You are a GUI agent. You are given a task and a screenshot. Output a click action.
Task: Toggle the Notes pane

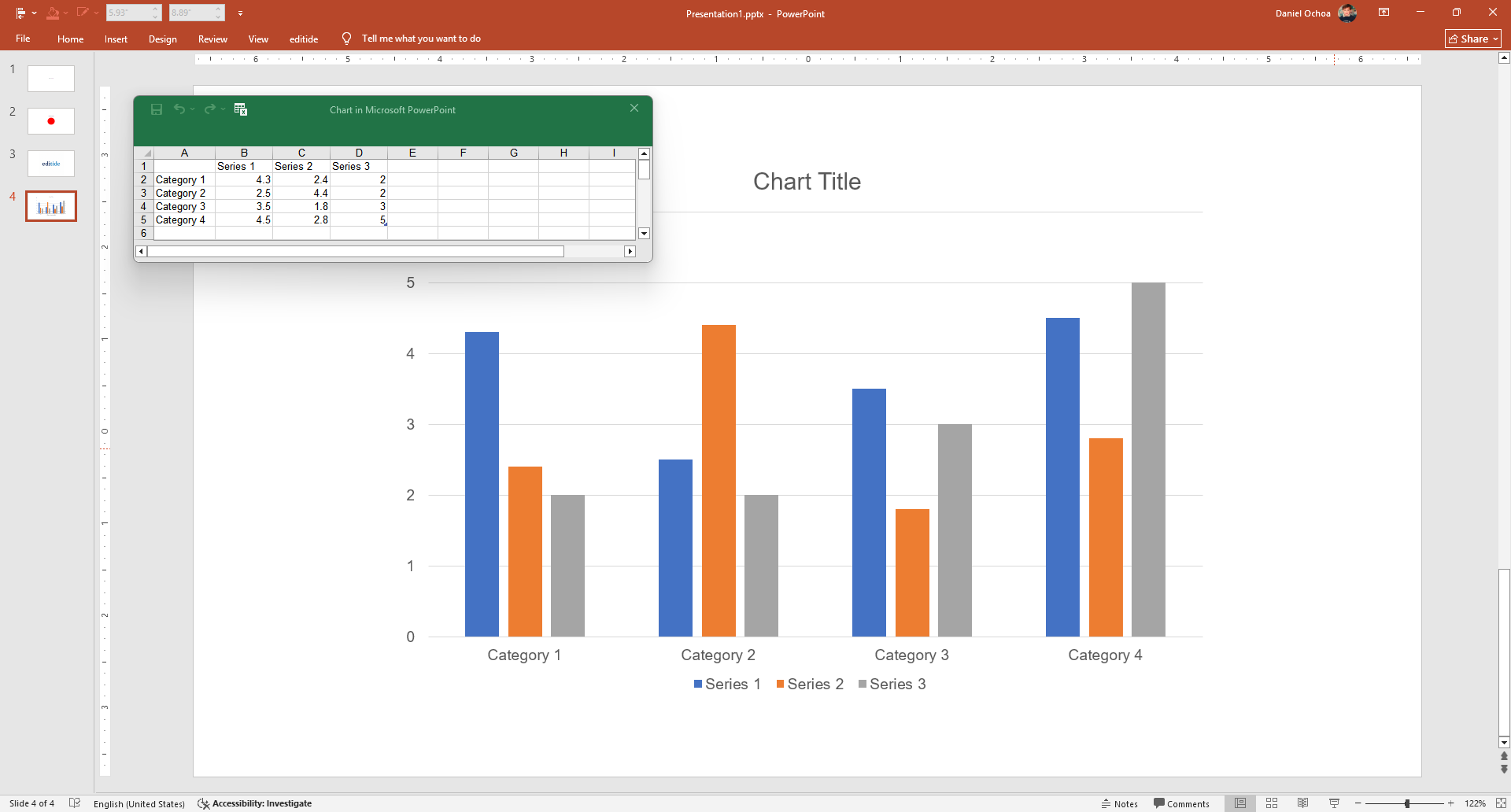[x=1119, y=803]
